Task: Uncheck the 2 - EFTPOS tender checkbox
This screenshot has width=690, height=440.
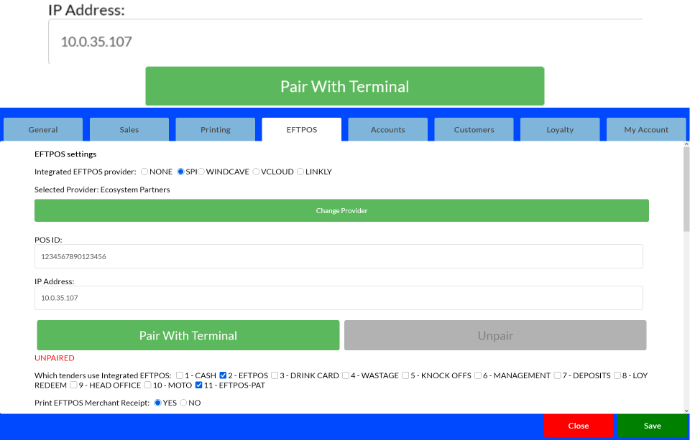Action: [x=224, y=375]
